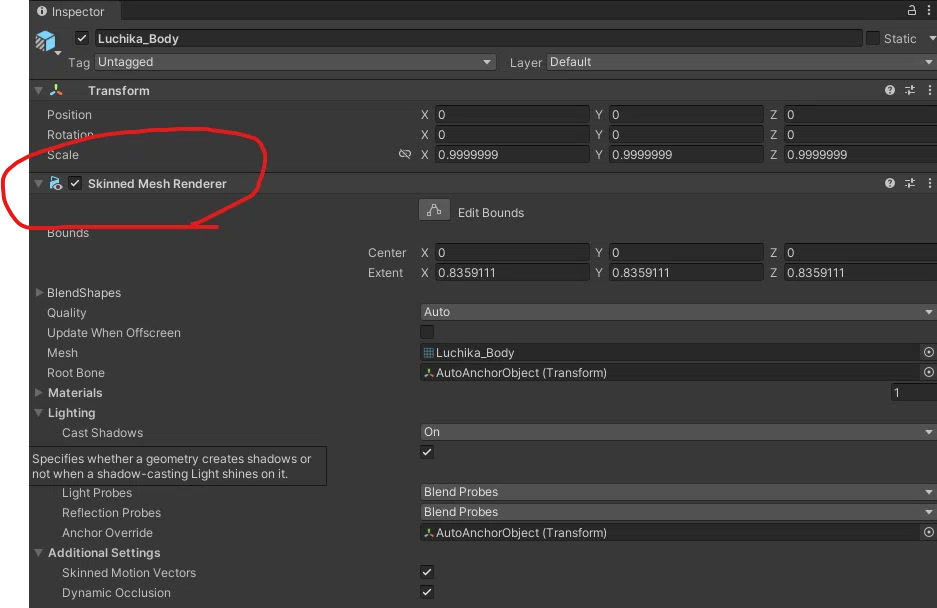
Task: Toggle the Scale constrain proportions link icon
Action: (405, 154)
